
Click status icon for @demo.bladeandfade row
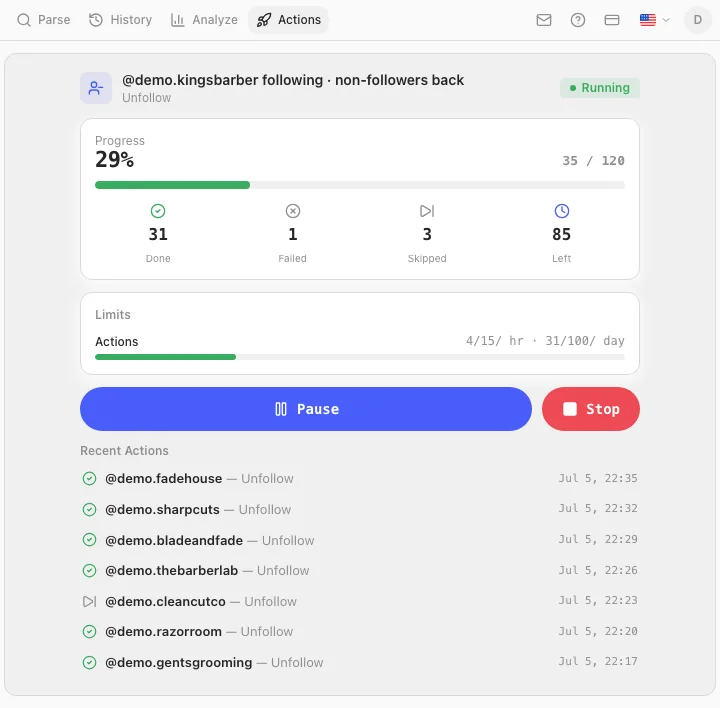(x=89, y=539)
